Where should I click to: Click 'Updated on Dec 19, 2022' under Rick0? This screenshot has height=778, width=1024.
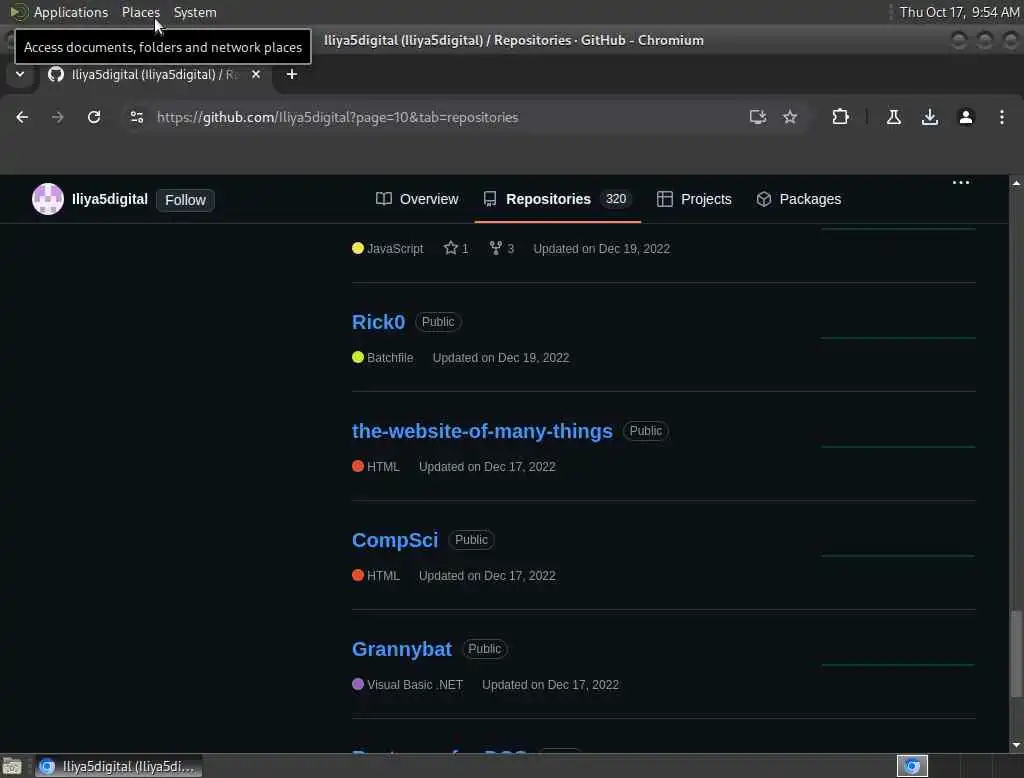[501, 358]
